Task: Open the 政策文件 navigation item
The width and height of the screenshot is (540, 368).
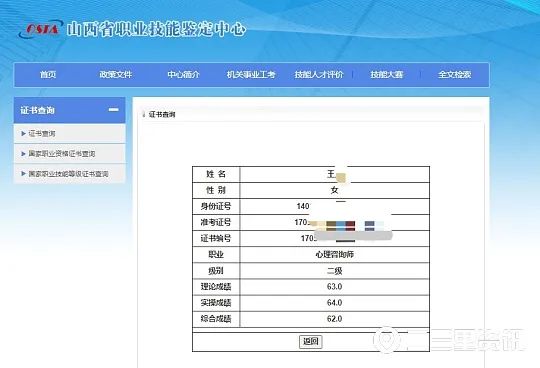Action: coord(116,74)
